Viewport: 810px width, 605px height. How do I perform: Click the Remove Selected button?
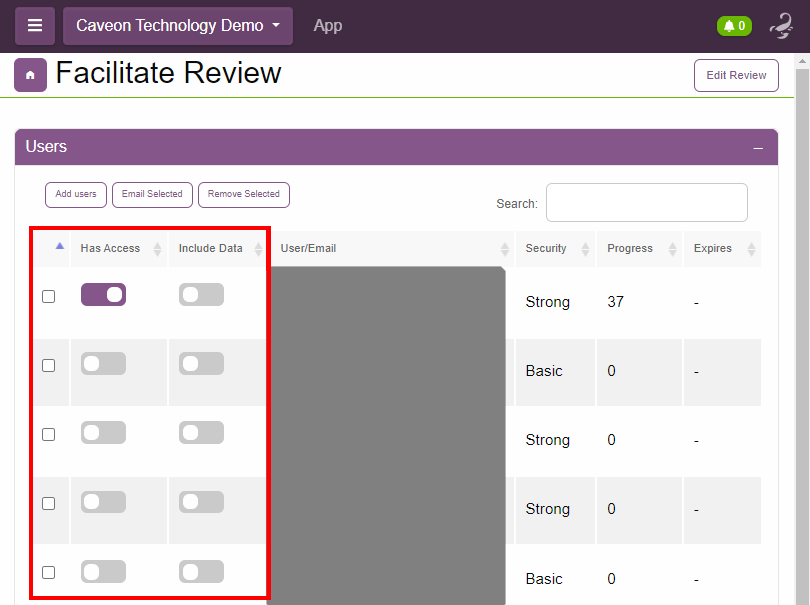tap(243, 194)
